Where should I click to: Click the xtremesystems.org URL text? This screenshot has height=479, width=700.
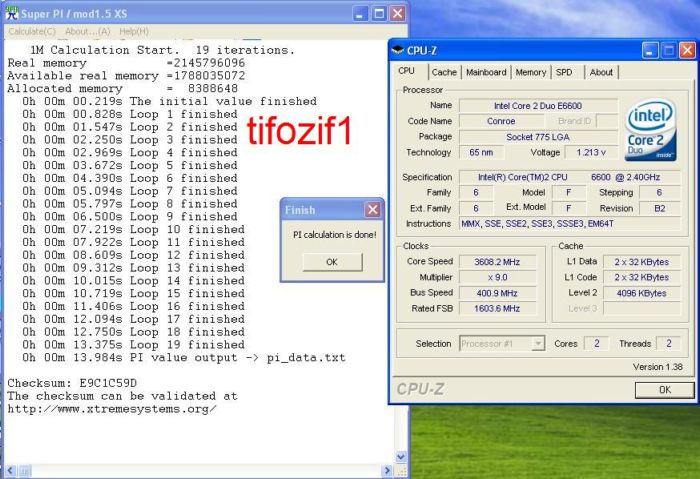[x=112, y=409]
